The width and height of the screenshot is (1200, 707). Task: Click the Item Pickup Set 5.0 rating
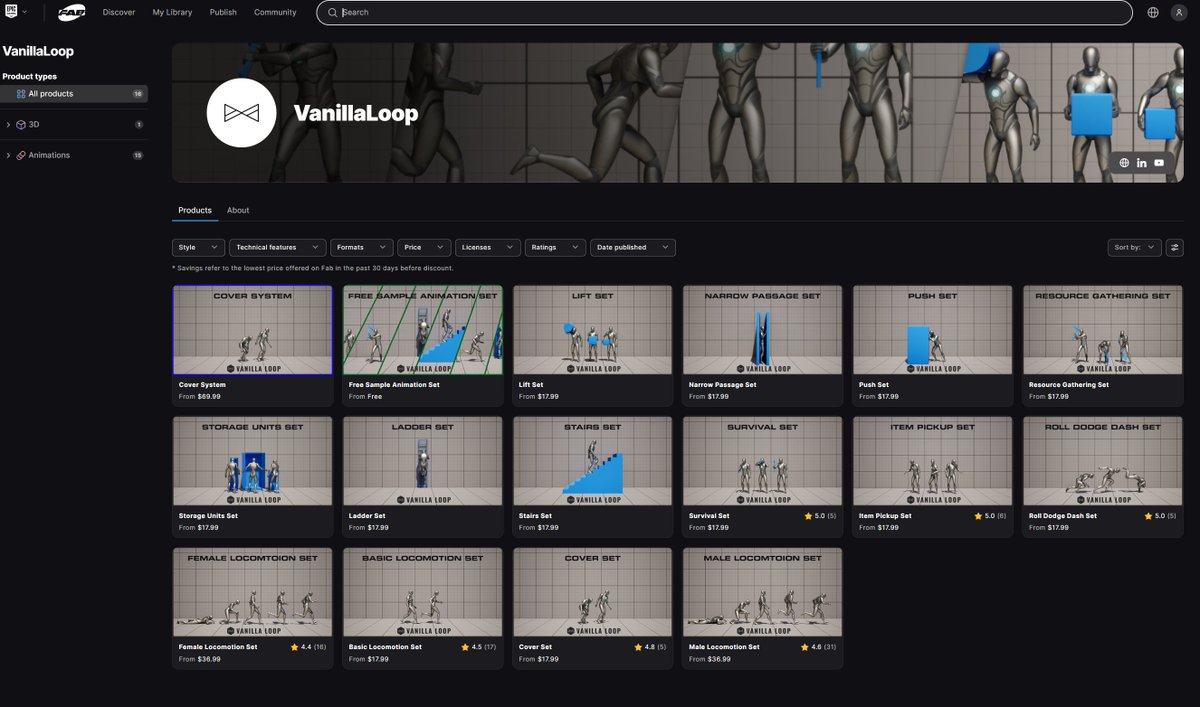coord(990,516)
